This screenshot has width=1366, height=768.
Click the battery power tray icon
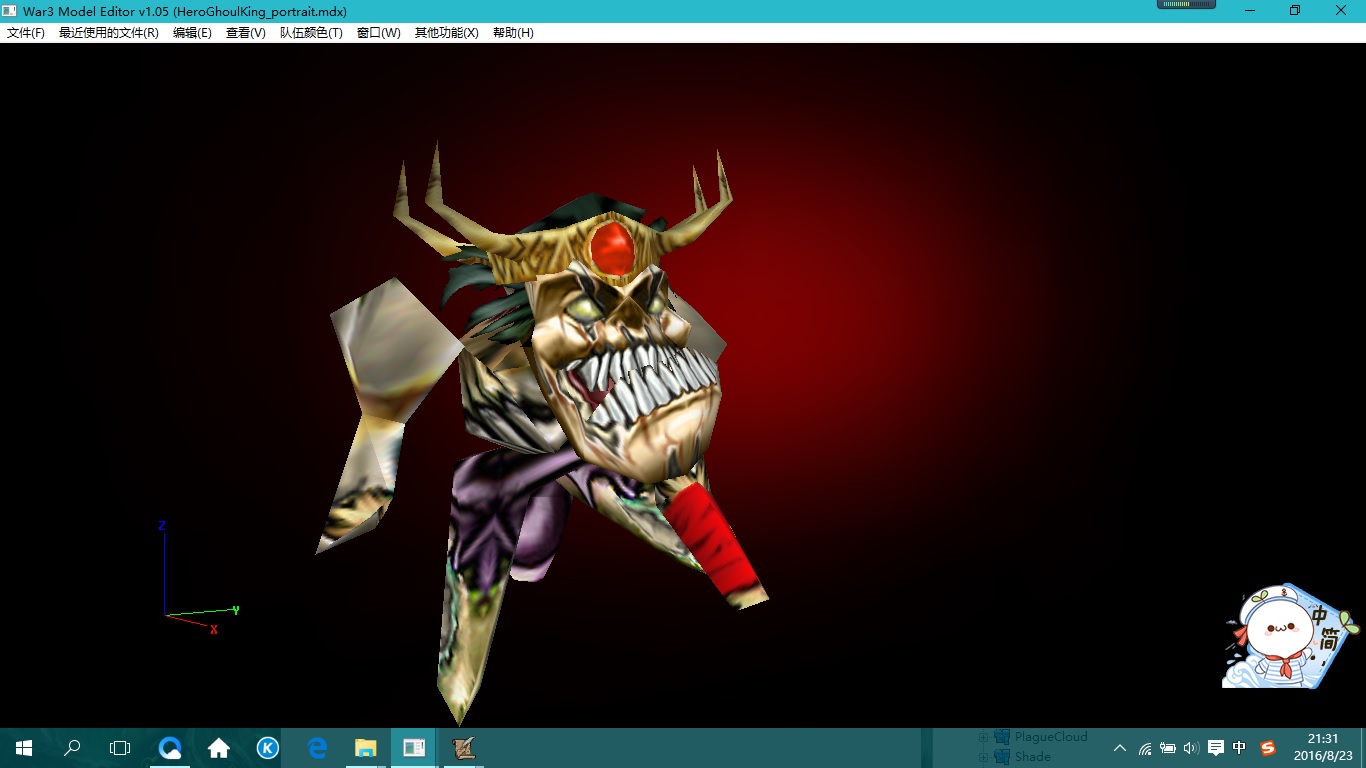click(1168, 748)
